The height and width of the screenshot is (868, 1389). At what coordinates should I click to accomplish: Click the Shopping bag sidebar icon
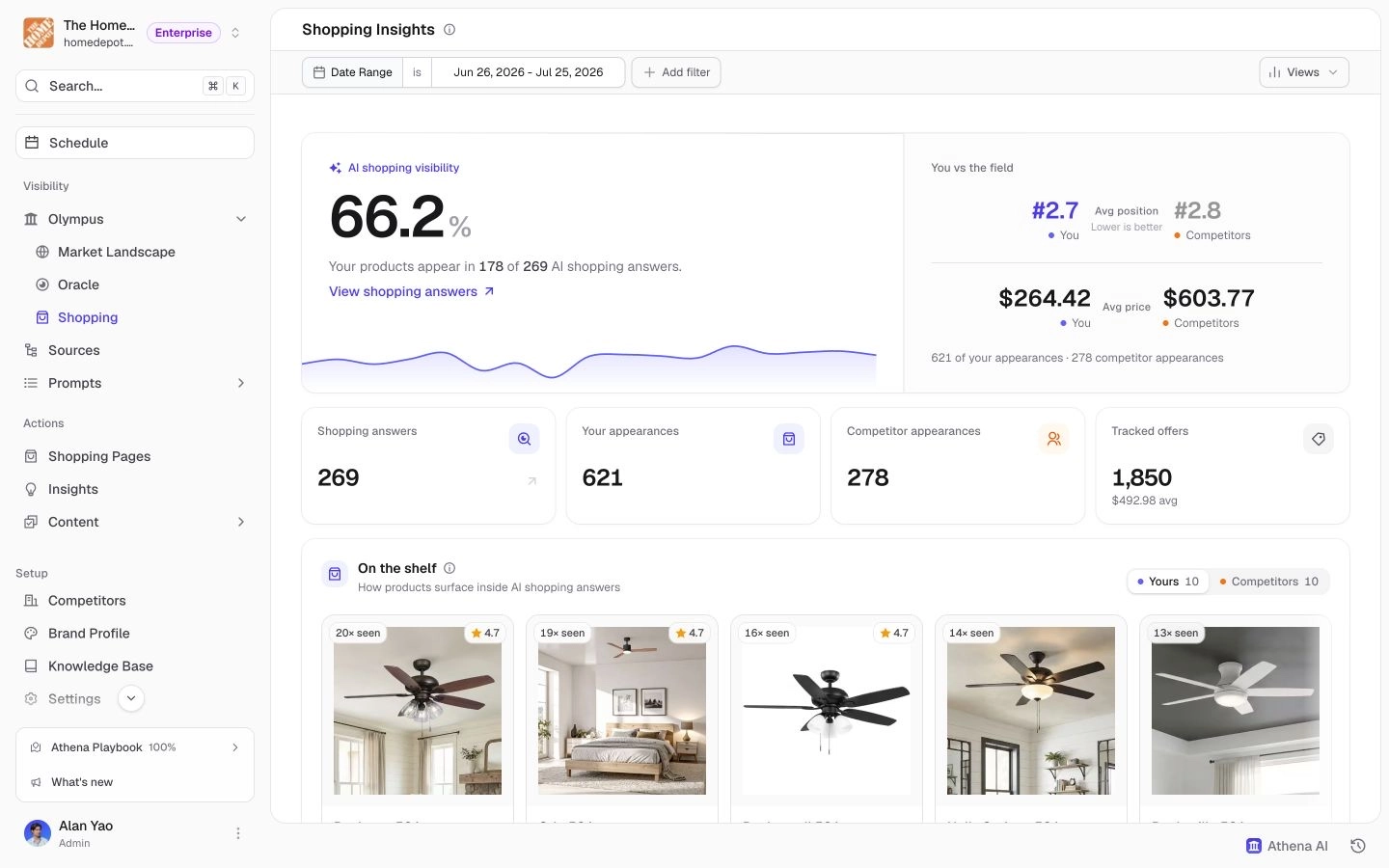coord(42,317)
